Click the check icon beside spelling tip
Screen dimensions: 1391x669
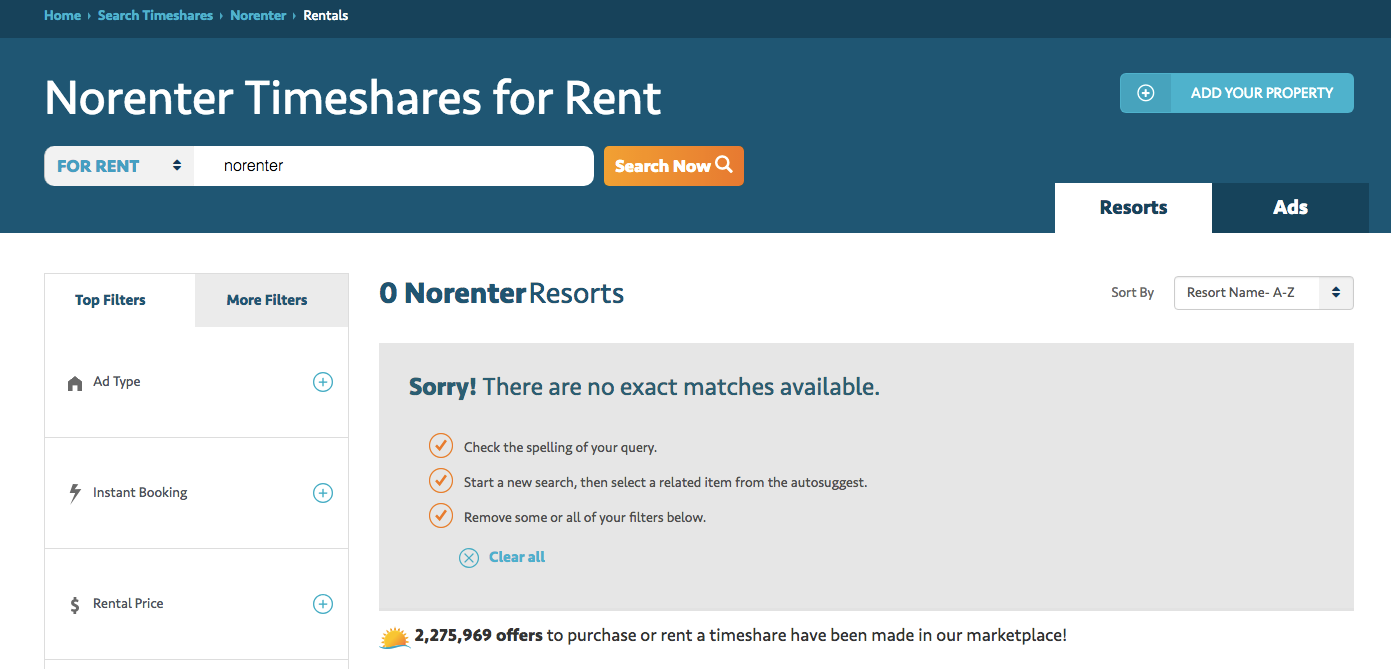coord(441,446)
